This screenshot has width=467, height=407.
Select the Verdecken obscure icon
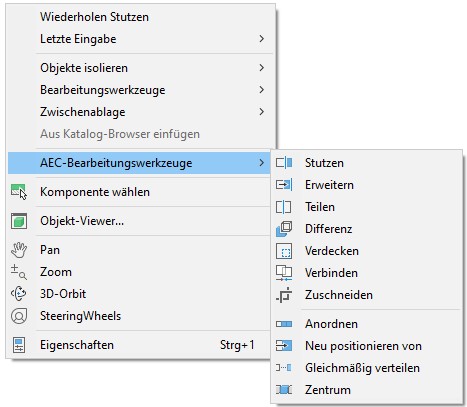point(284,251)
